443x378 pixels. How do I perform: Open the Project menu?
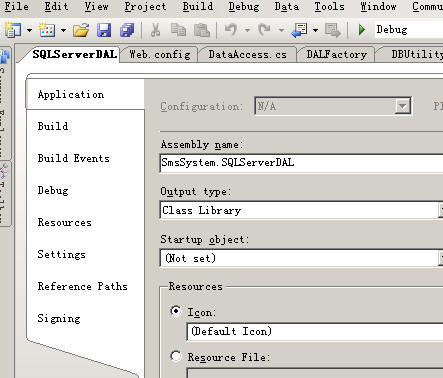[x=145, y=6]
